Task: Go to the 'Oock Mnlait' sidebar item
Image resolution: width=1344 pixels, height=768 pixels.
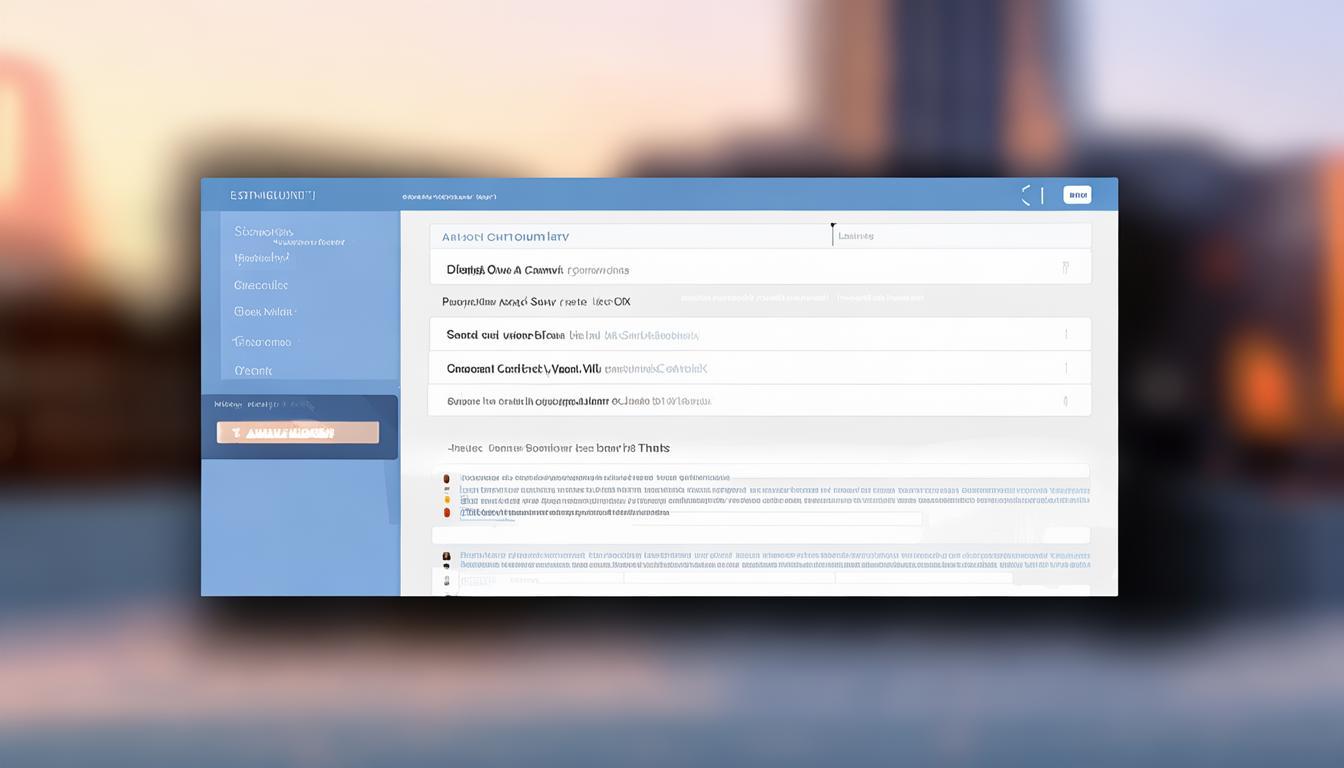Action: pyautogui.click(x=264, y=312)
